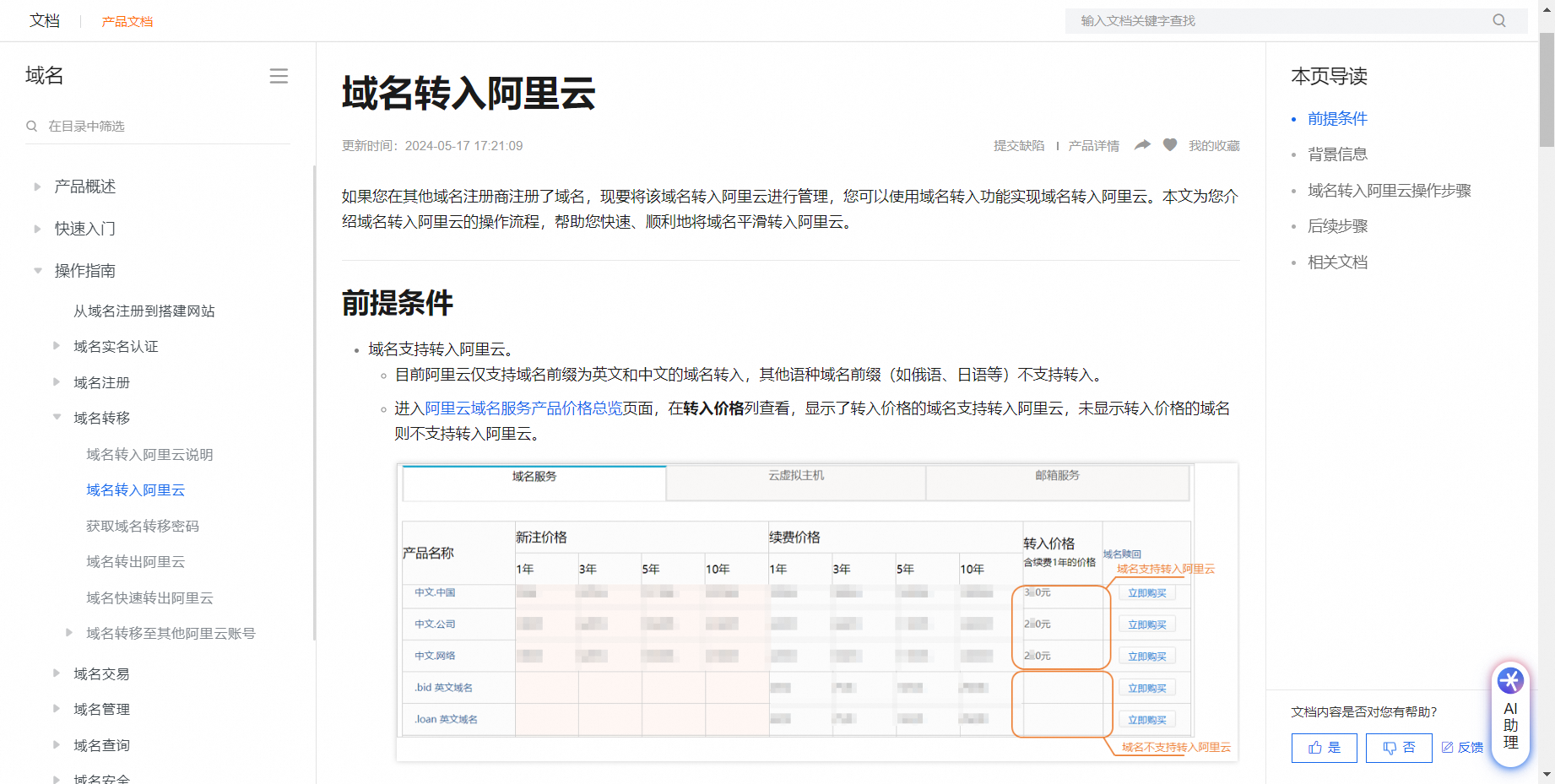Click the scrollbar down arrow

(x=1547, y=774)
